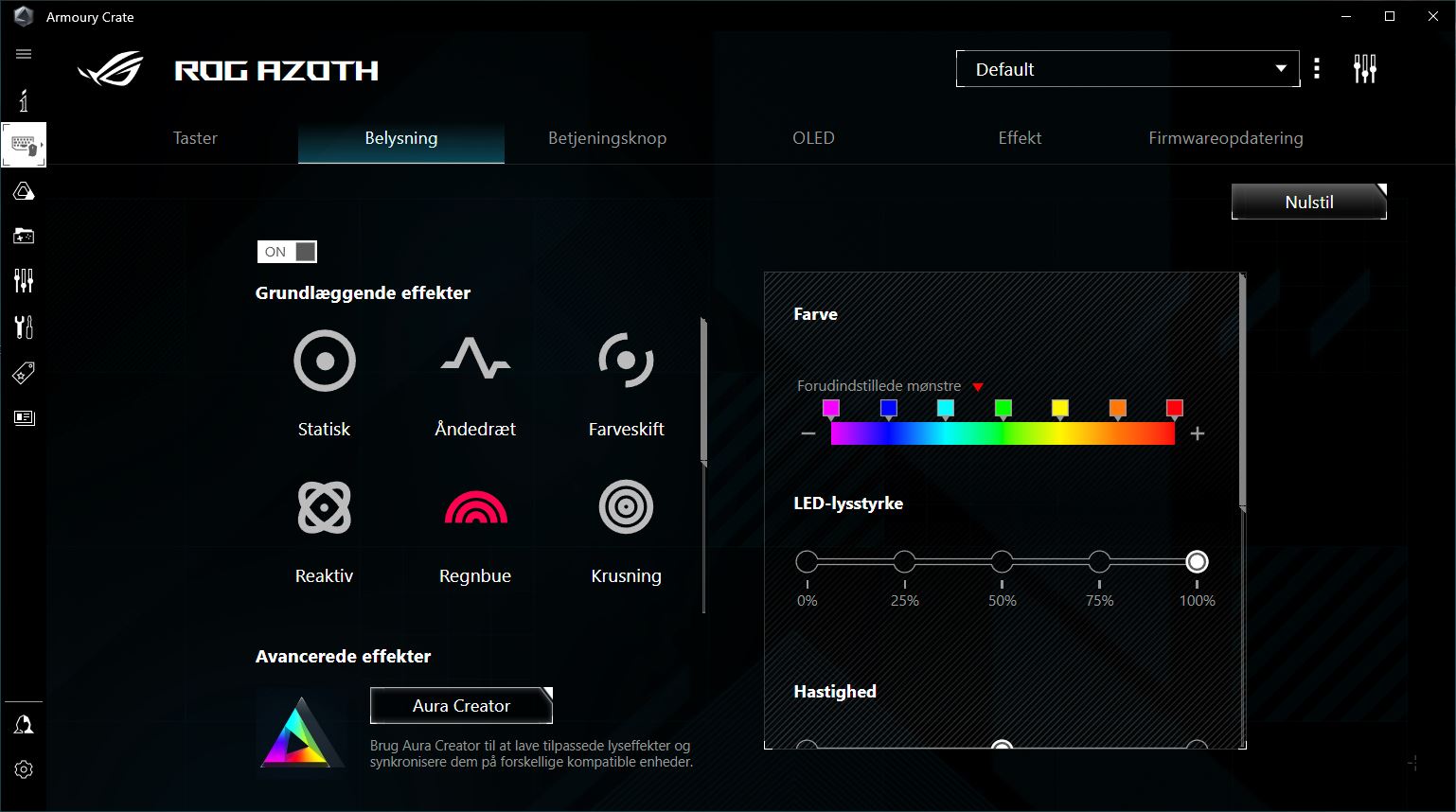Open the notifications bell icon in sidebar
This screenshot has width=1456, height=812.
[24, 725]
